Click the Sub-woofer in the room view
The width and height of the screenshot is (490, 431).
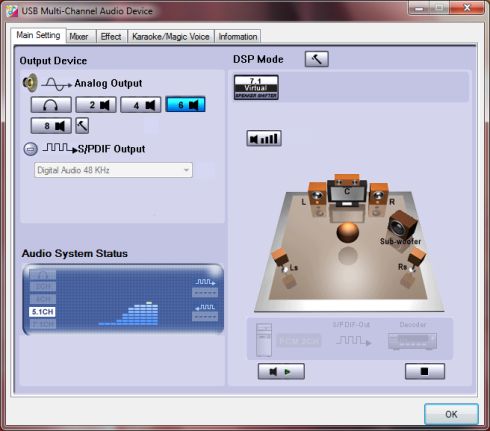402,226
